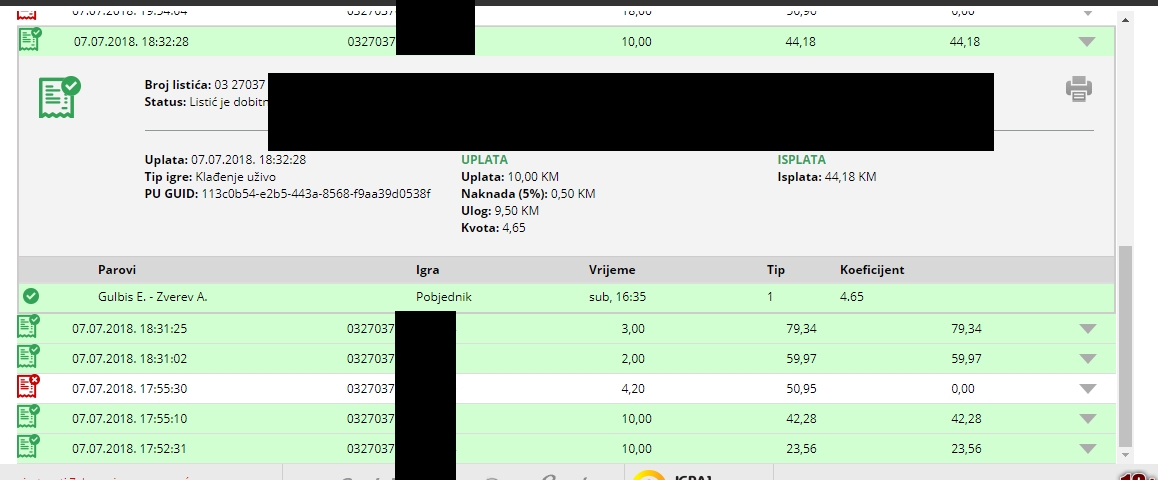1158x480 pixels.
Task: Expand the 17:52:31 ticket row arrow
Action: click(x=1087, y=449)
